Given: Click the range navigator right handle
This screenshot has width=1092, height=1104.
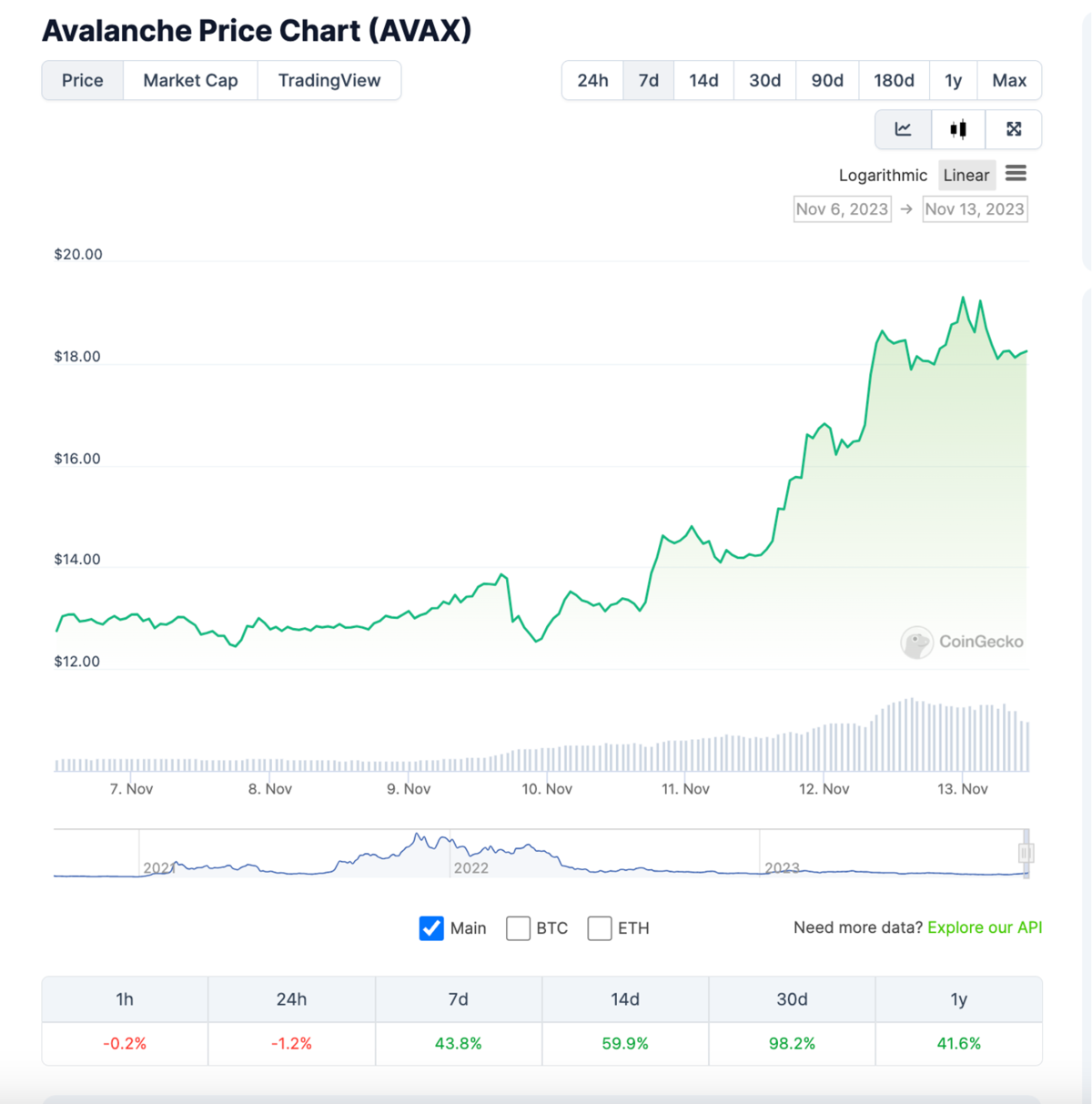Looking at the screenshot, I should (x=1026, y=853).
